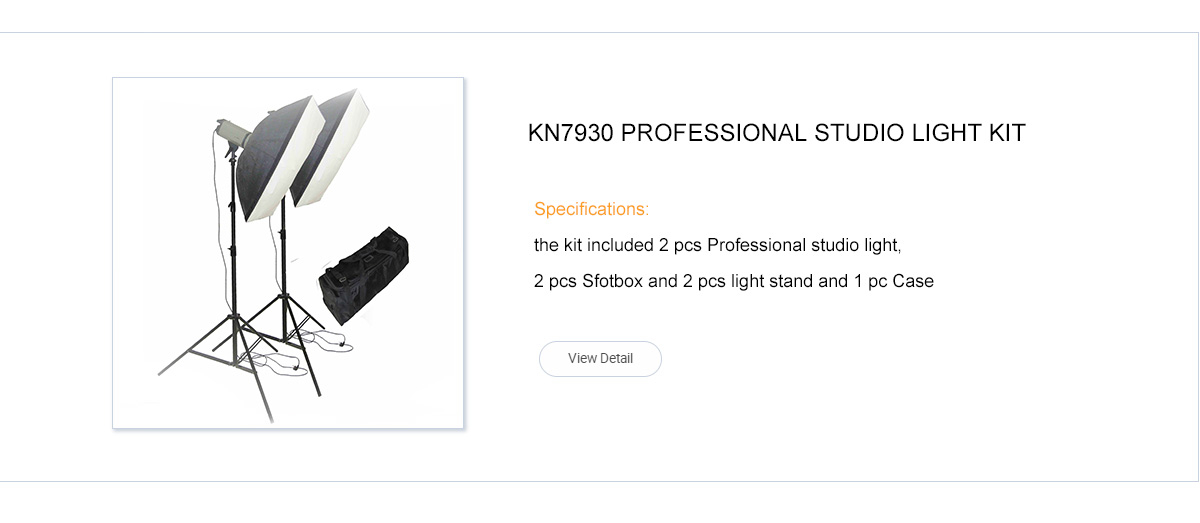Click the description line starting 'the kit included'
This screenshot has width=1200, height=523.
tap(718, 245)
